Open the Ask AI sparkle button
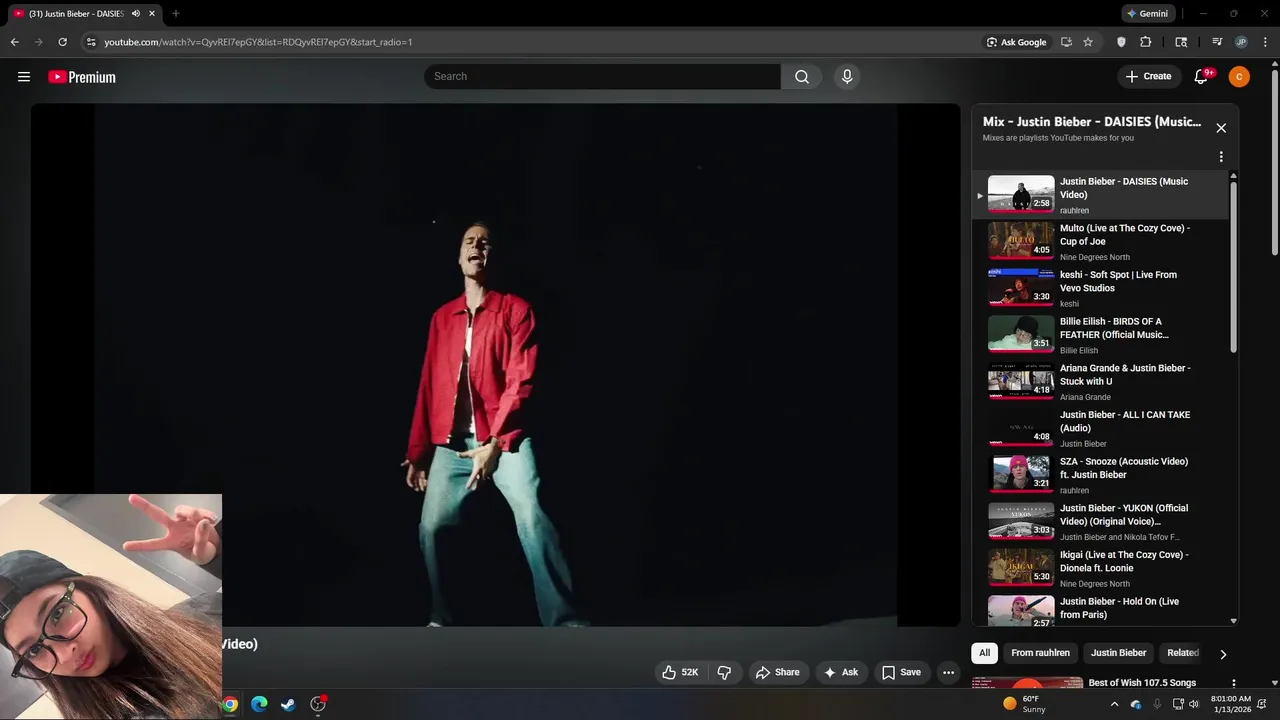 pos(841,672)
